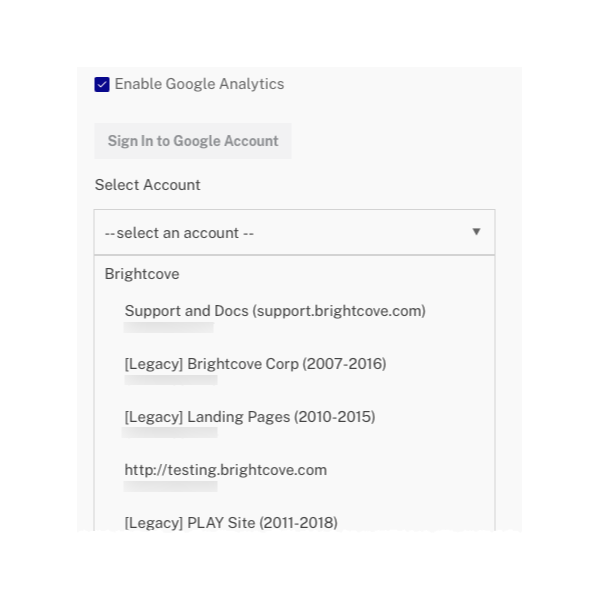
Task: Click the blurred ID under testing.brightcove.com
Action: point(170,486)
